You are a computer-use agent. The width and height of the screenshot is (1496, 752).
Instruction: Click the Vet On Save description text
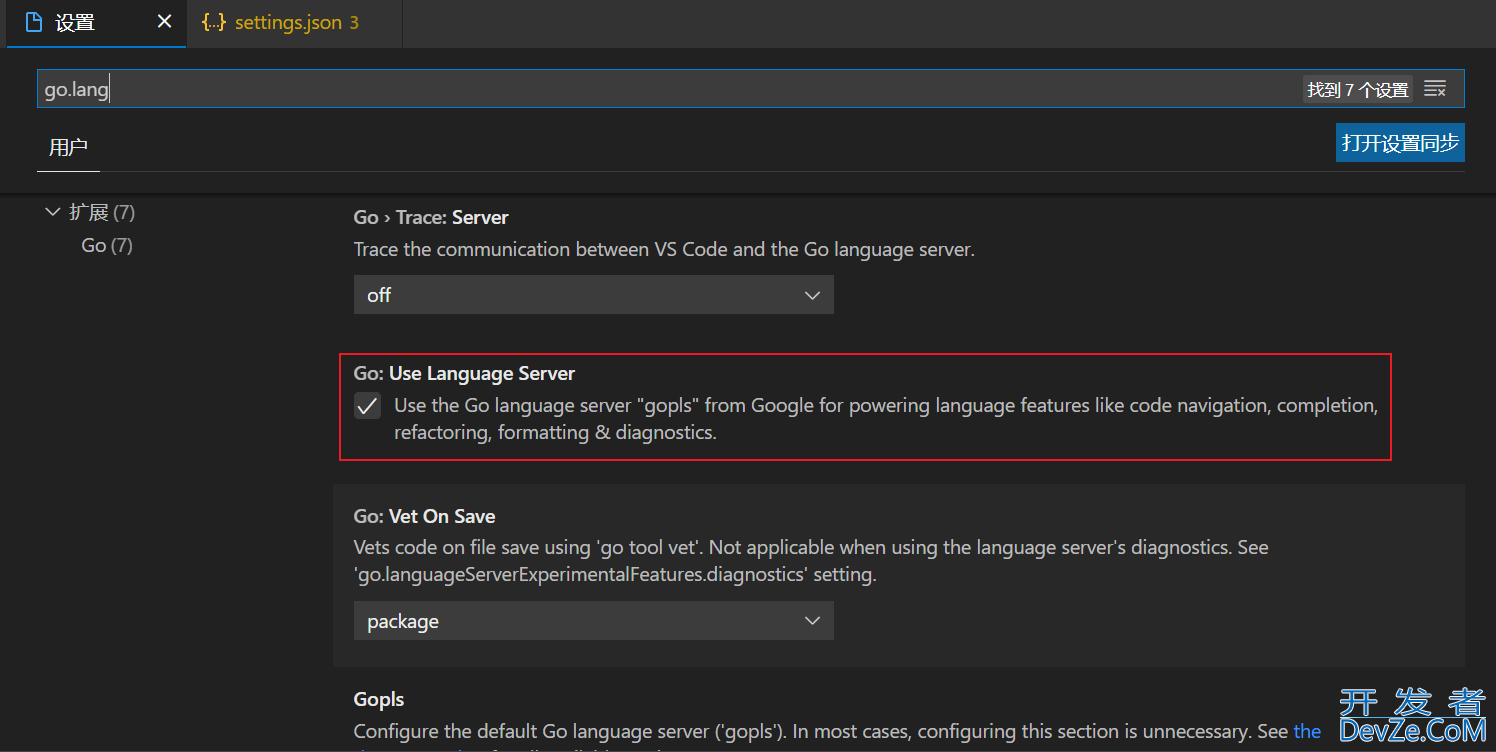point(811,561)
